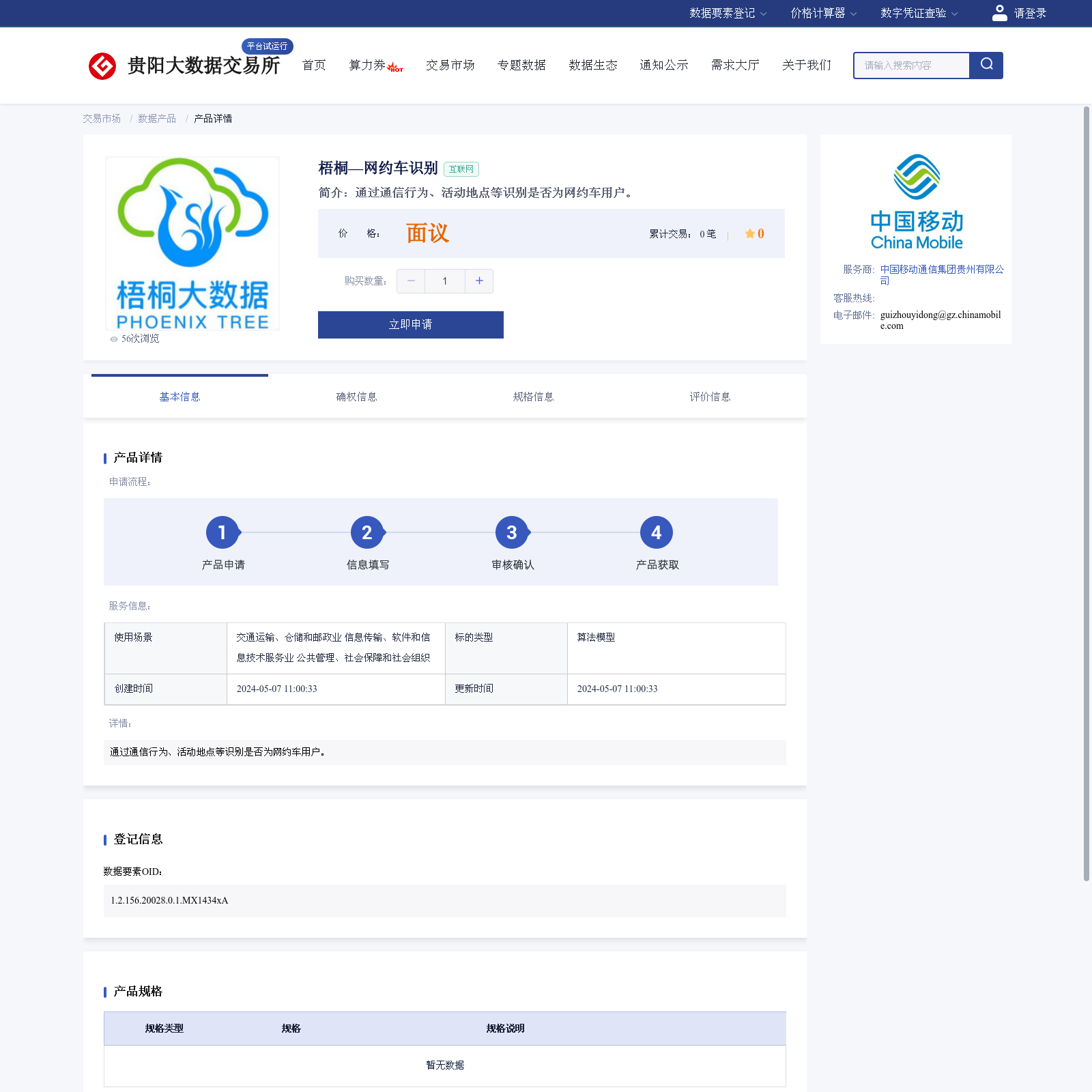Click the 请登录 link
Screen dimensions: 1092x1092
point(1030,13)
